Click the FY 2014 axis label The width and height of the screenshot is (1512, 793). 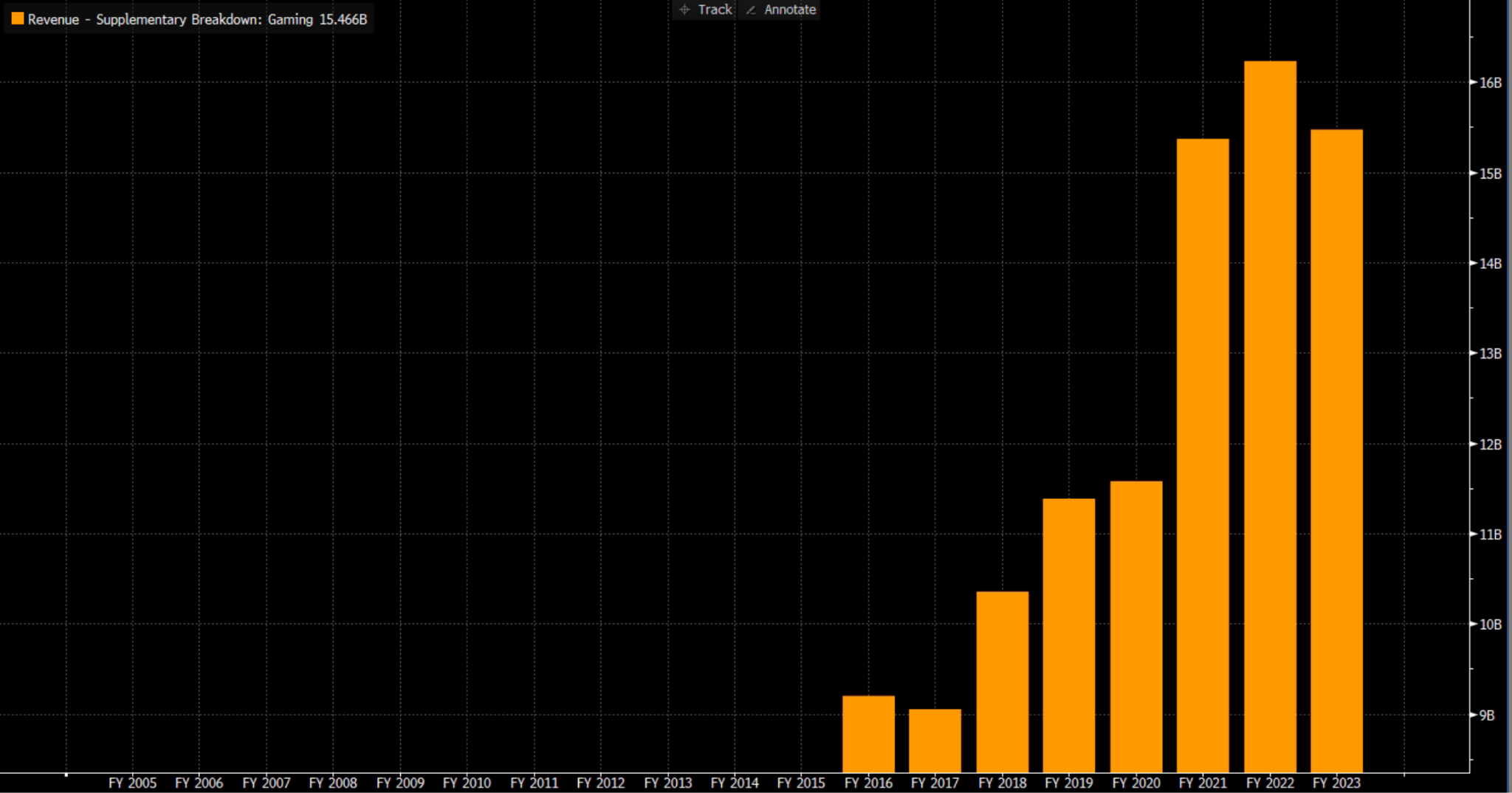(x=735, y=783)
